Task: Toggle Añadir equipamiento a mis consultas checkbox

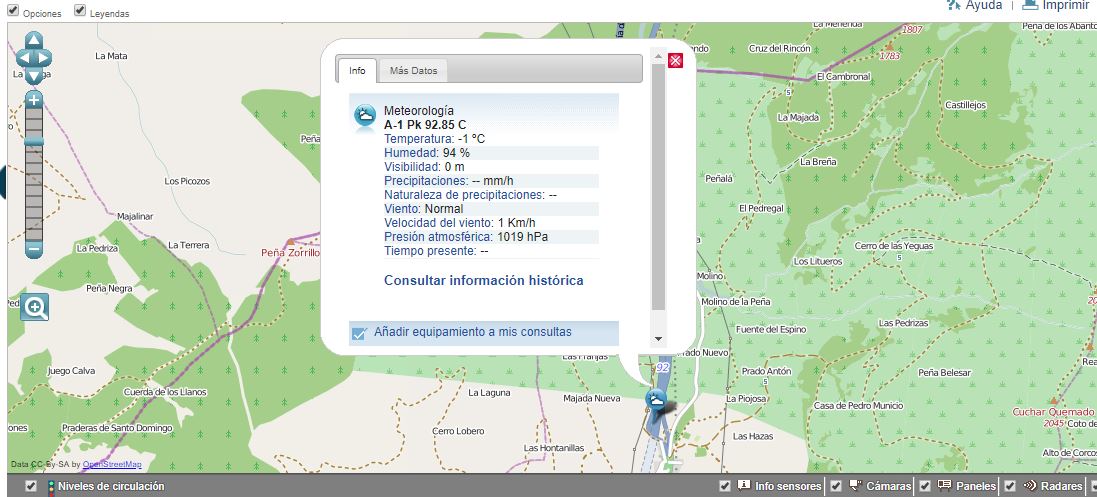Action: click(360, 333)
